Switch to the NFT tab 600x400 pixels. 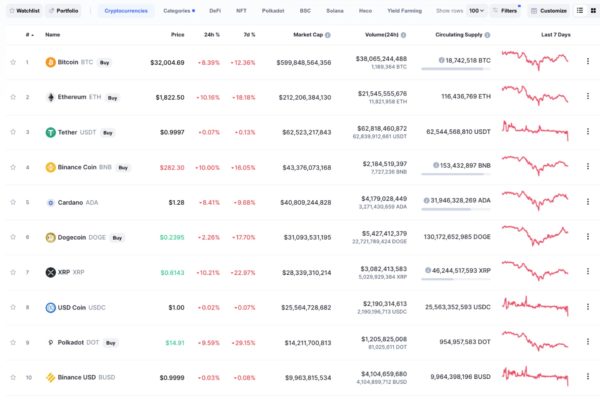(x=241, y=11)
